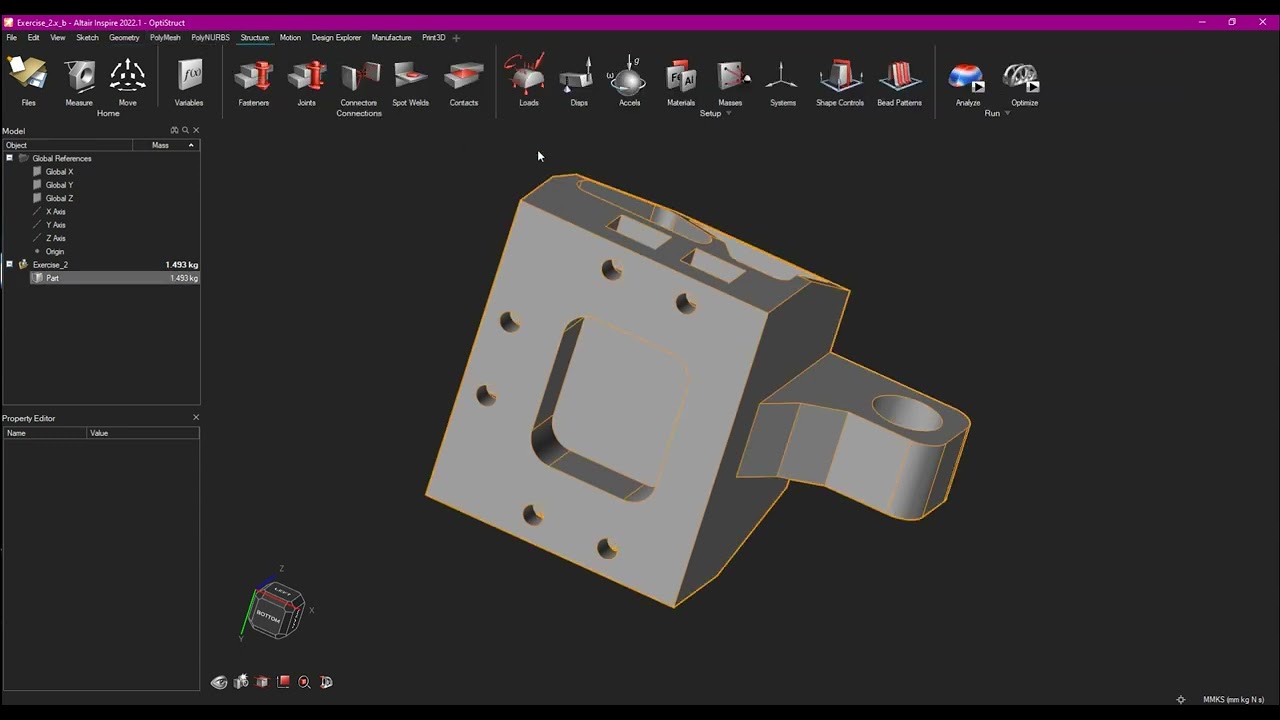Viewport: 1280px width, 720px height.
Task: Click the red square view plane icon
Action: (x=284, y=682)
